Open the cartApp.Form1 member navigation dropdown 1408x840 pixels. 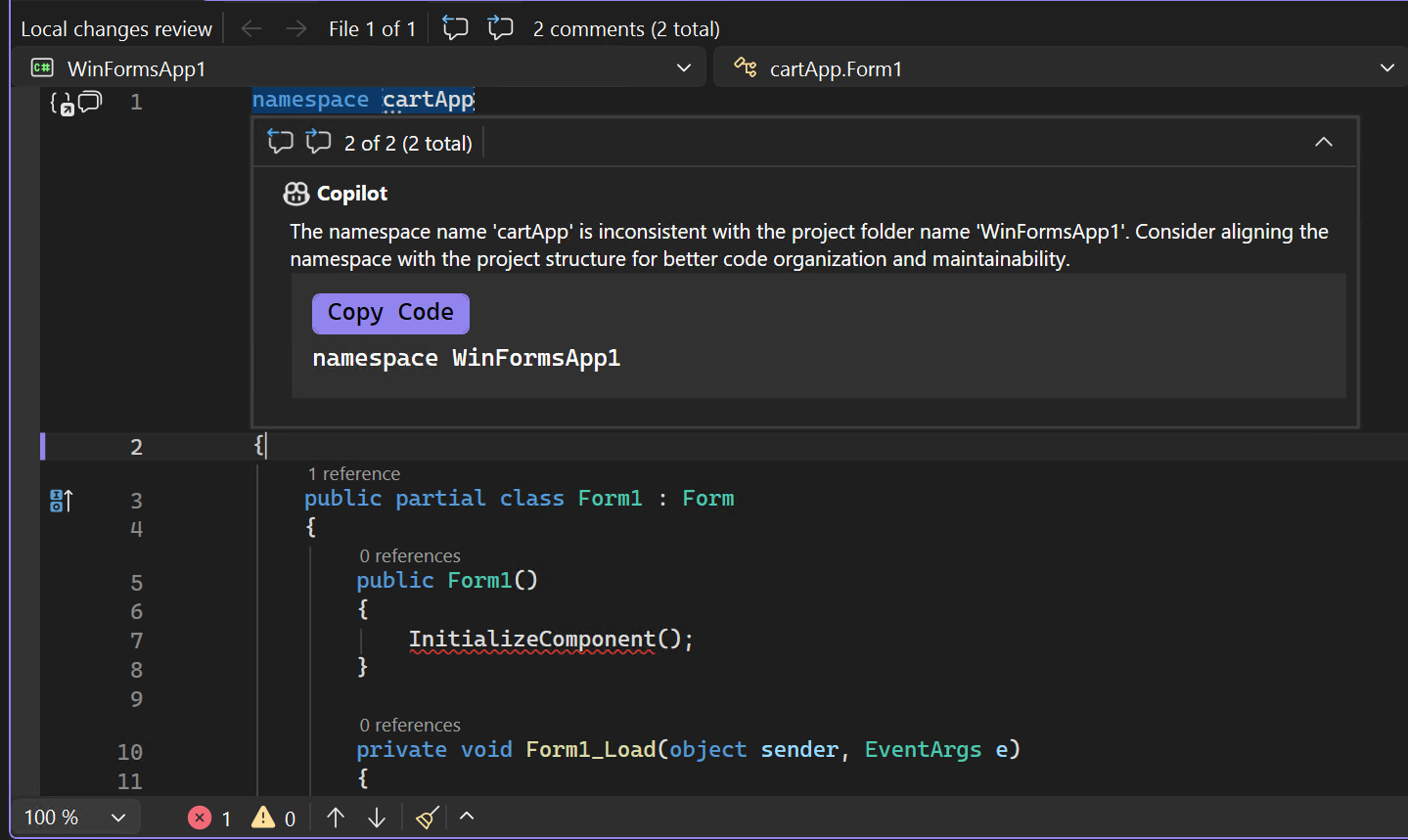(1388, 67)
